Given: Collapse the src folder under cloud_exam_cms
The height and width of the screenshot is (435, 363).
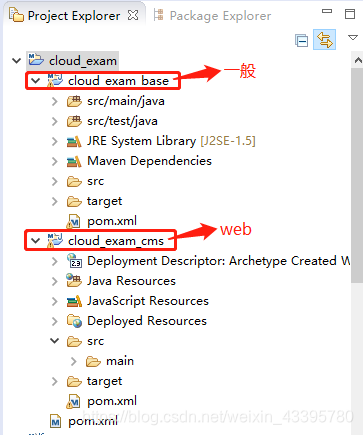Looking at the screenshot, I should pyautogui.click(x=55, y=341).
